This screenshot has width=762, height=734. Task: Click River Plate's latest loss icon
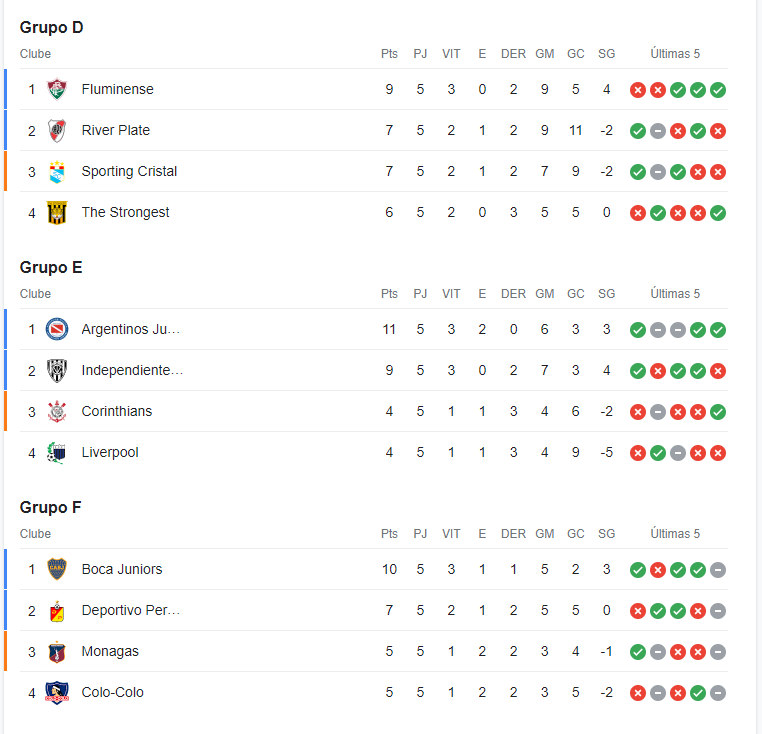(x=718, y=131)
